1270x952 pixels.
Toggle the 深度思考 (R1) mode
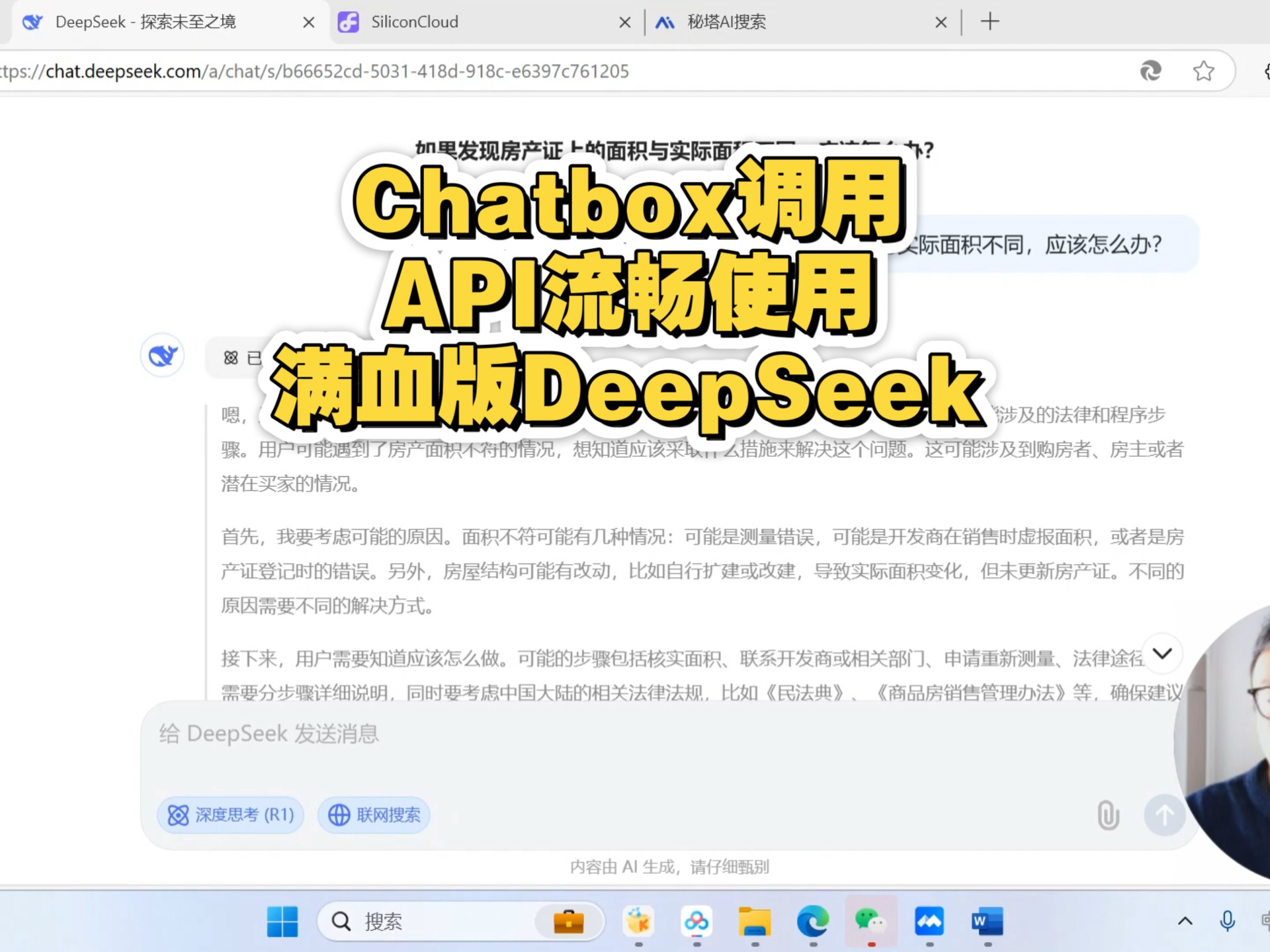tap(231, 814)
